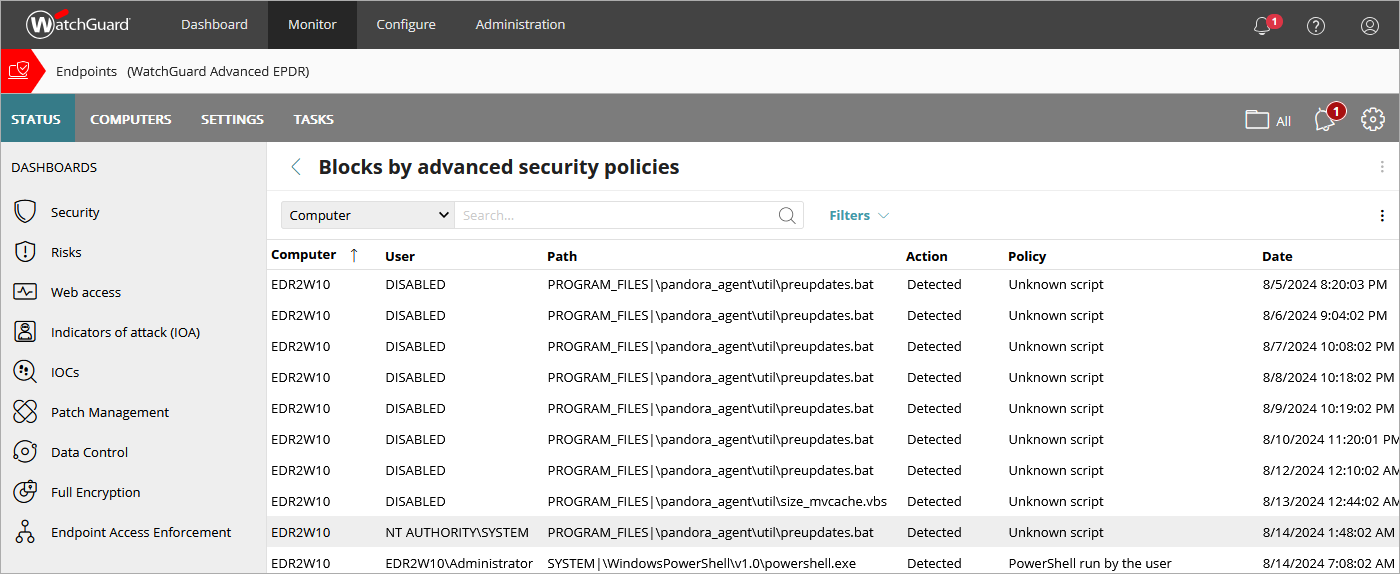Open the help question mark icon
The image size is (1400, 574).
1316,26
